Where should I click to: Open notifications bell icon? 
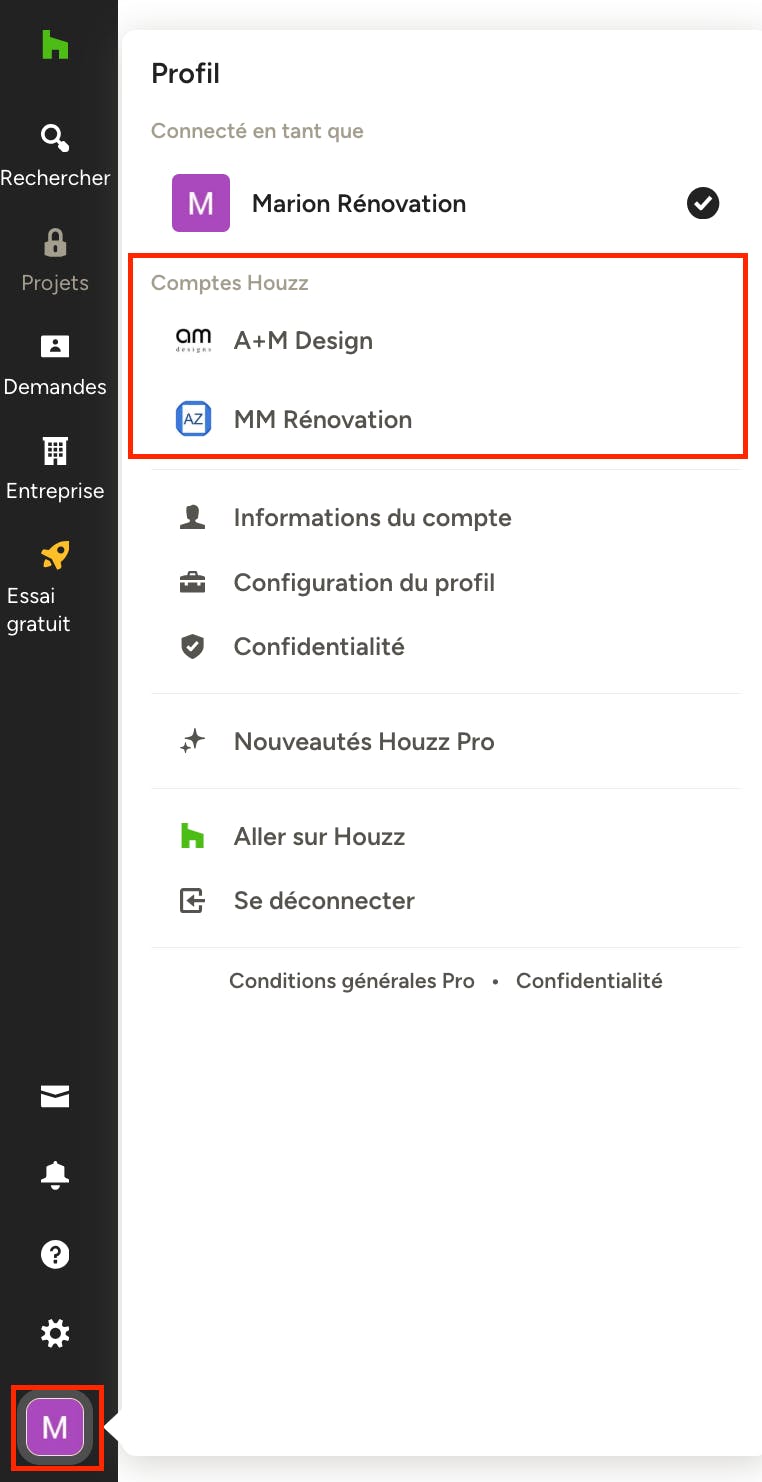[x=55, y=1176]
